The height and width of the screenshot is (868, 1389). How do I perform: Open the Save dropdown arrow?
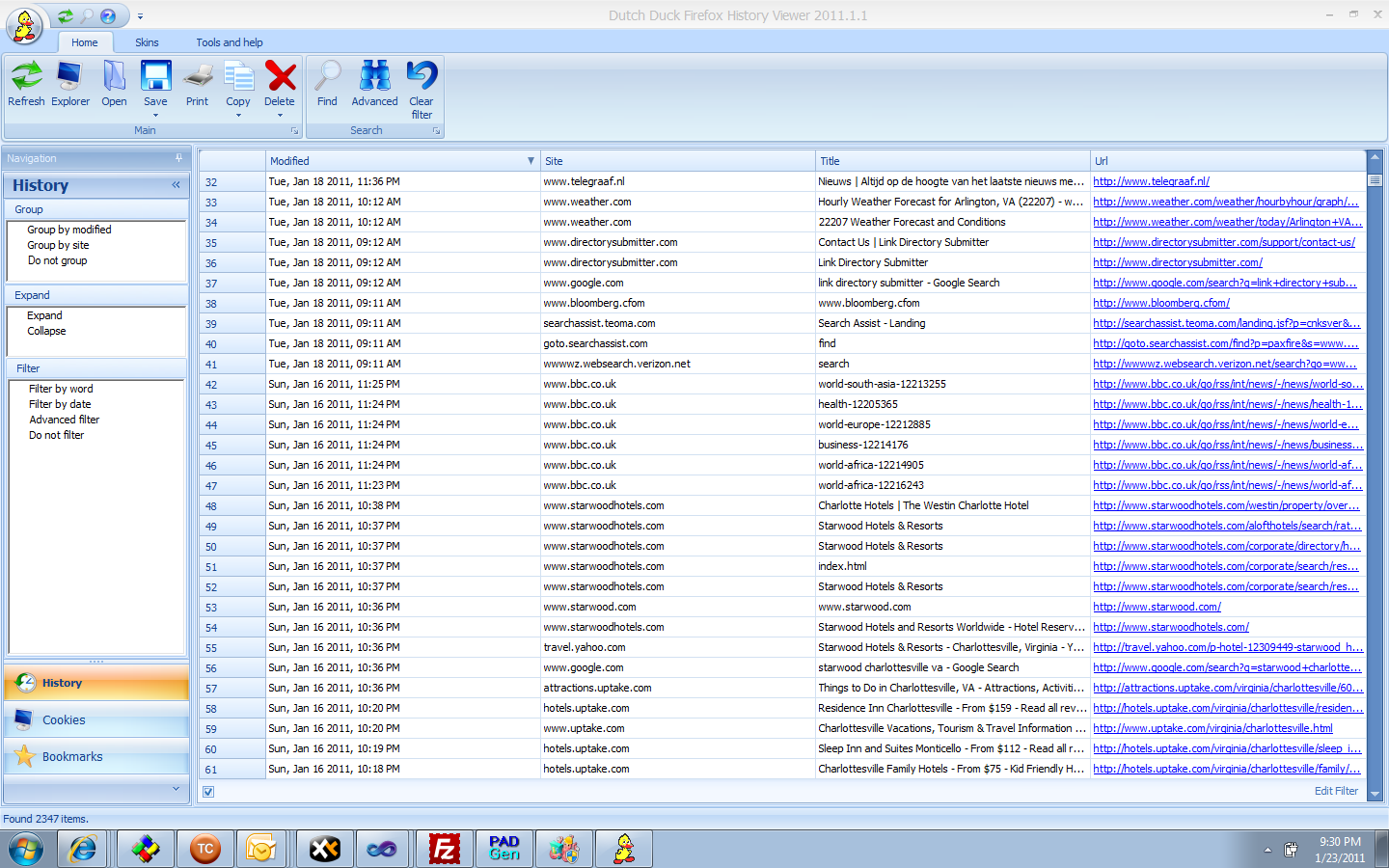(x=155, y=116)
